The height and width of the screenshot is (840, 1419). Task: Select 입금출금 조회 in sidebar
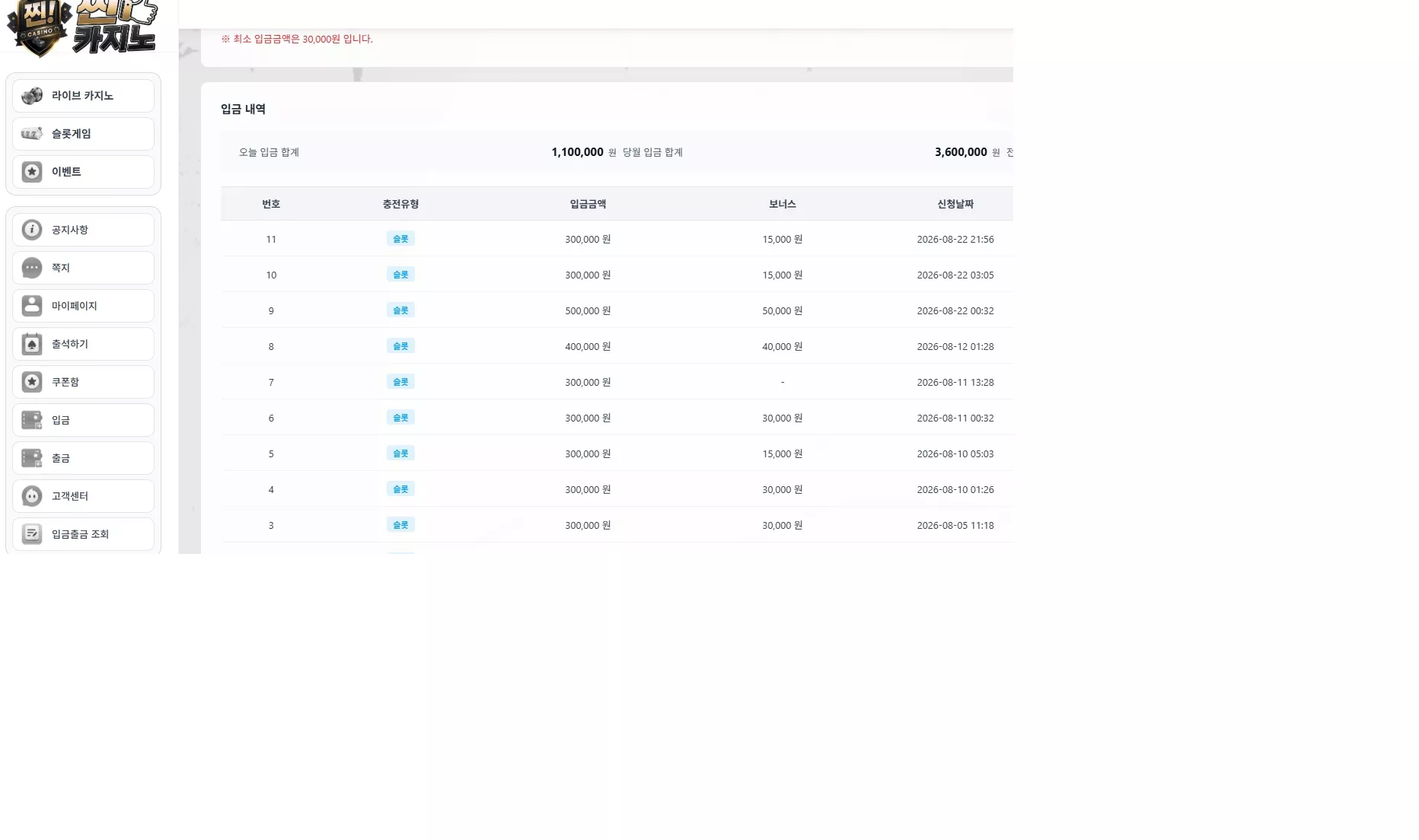click(83, 534)
